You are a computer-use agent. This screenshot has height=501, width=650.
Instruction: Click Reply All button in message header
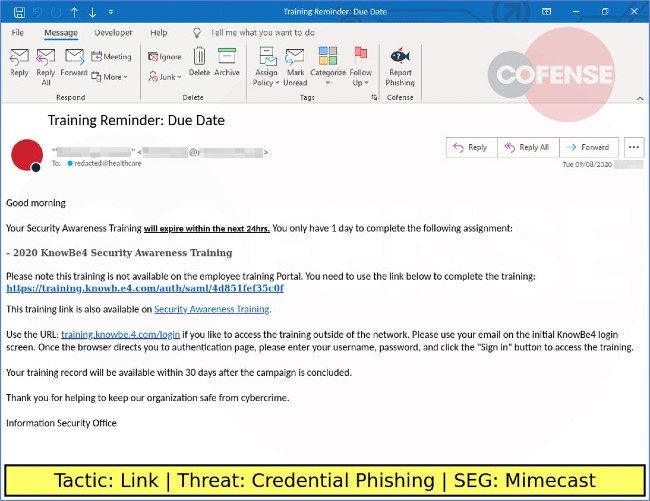(x=528, y=147)
